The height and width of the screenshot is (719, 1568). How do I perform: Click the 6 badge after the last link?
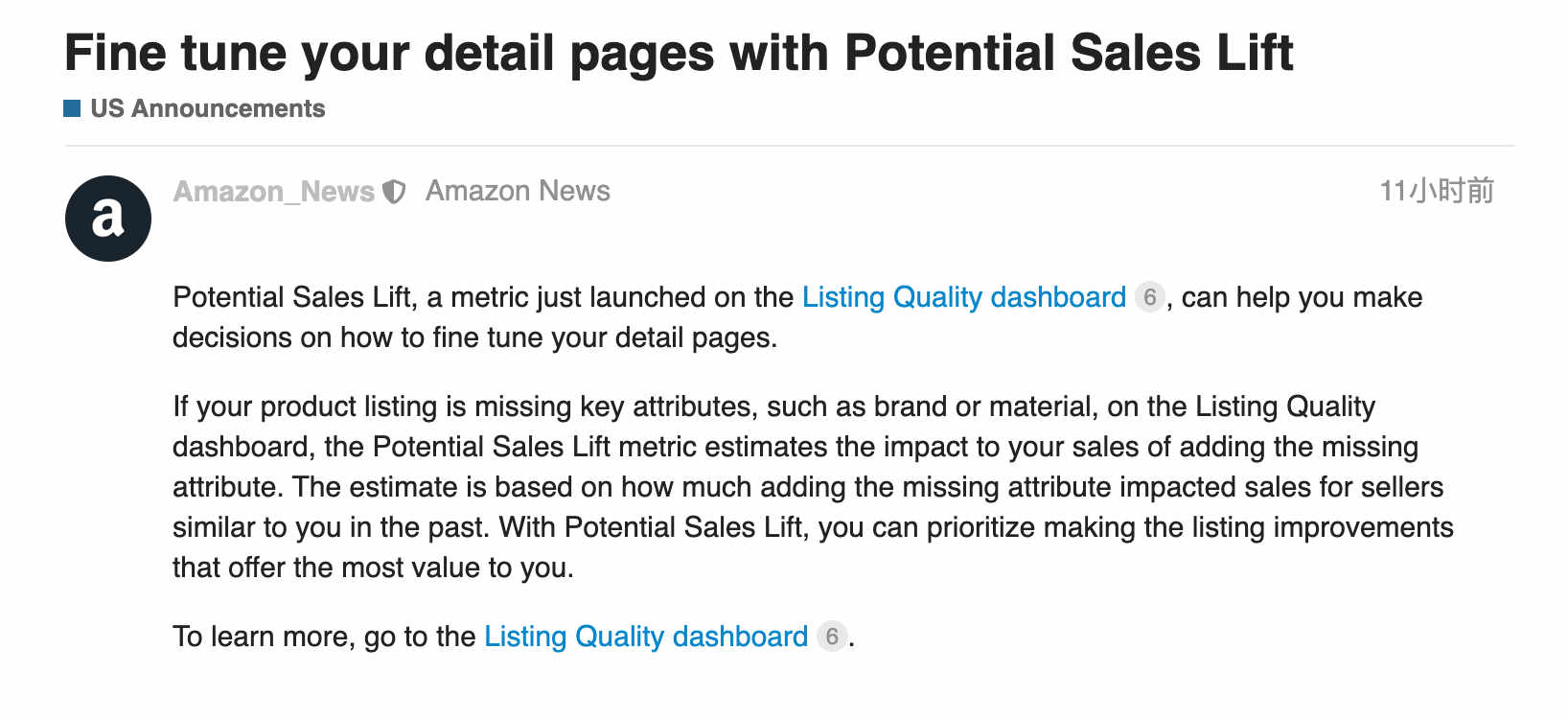(832, 637)
